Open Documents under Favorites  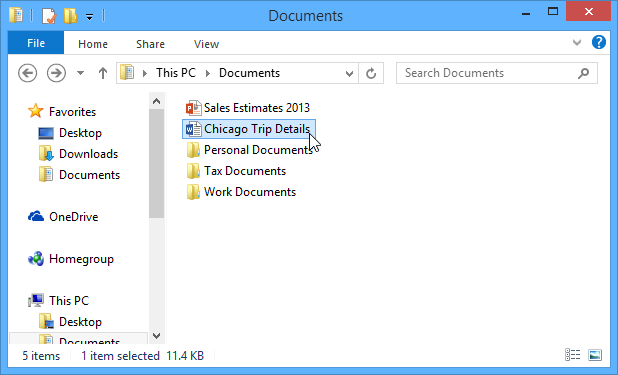(89, 175)
